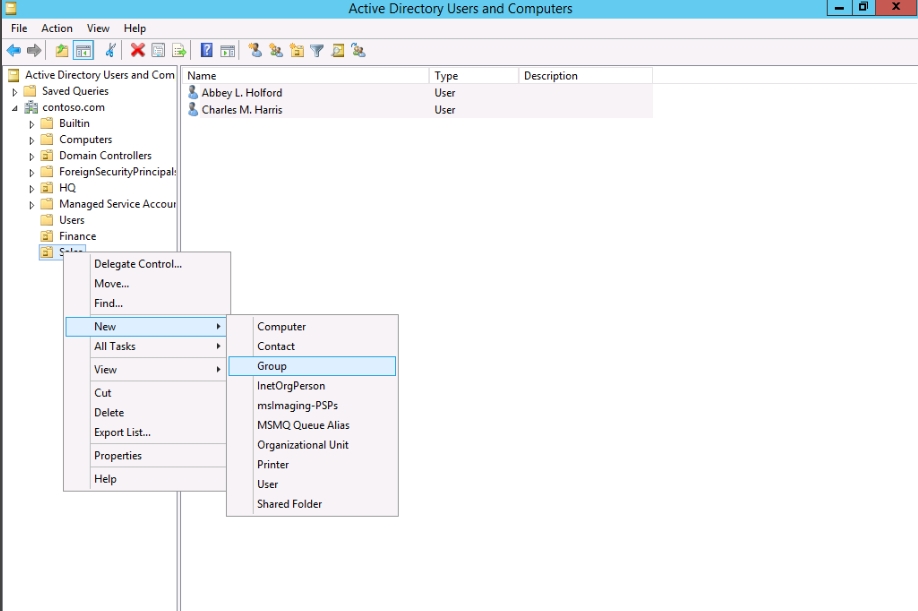Sort by the Type column header
This screenshot has width=918, height=611.
coord(474,75)
